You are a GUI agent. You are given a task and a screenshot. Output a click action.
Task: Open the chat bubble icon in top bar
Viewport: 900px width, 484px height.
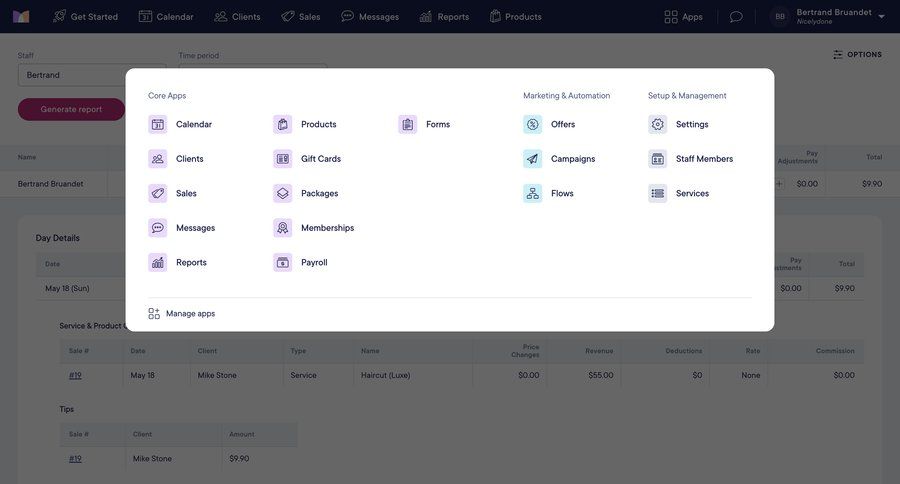click(736, 17)
